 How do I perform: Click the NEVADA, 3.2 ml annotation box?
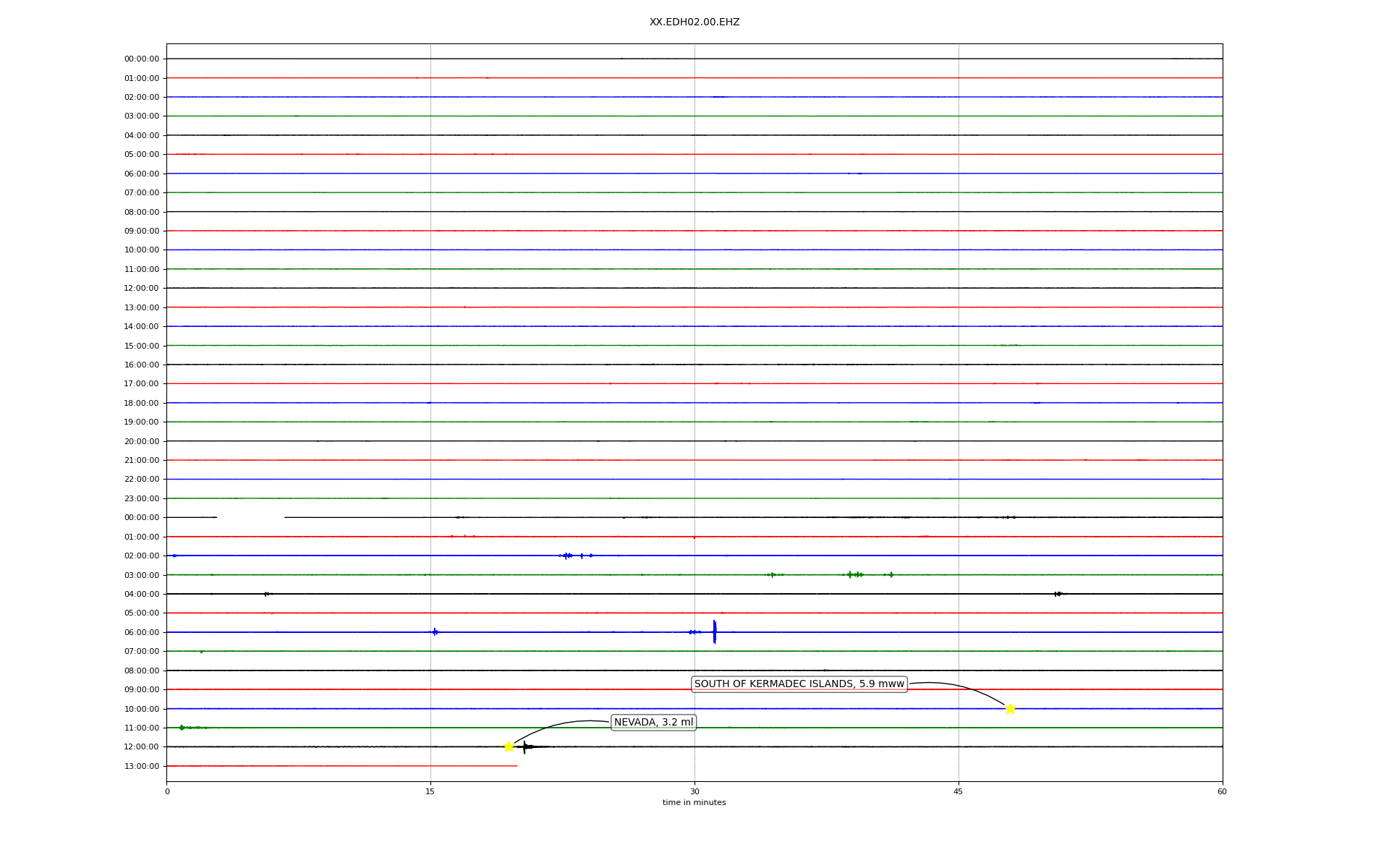[653, 722]
